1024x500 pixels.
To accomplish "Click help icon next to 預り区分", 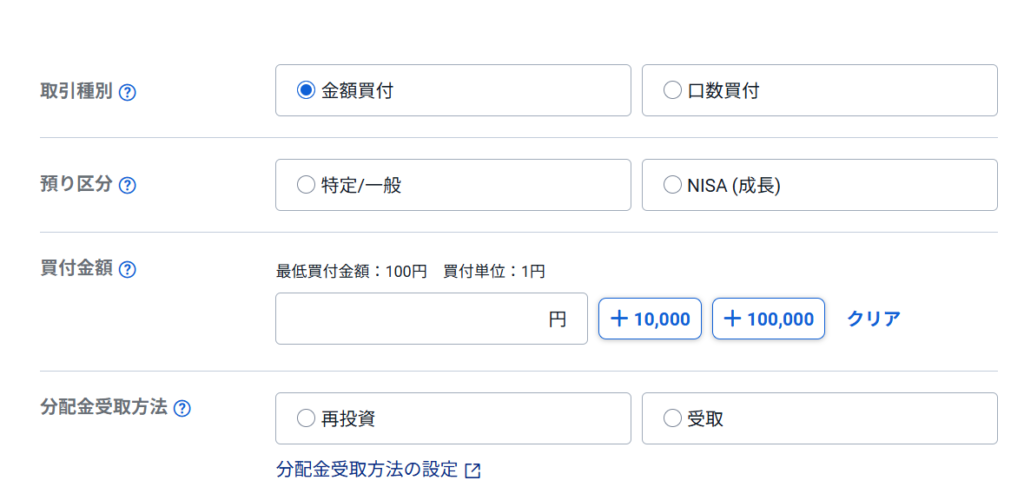I will (127, 186).
